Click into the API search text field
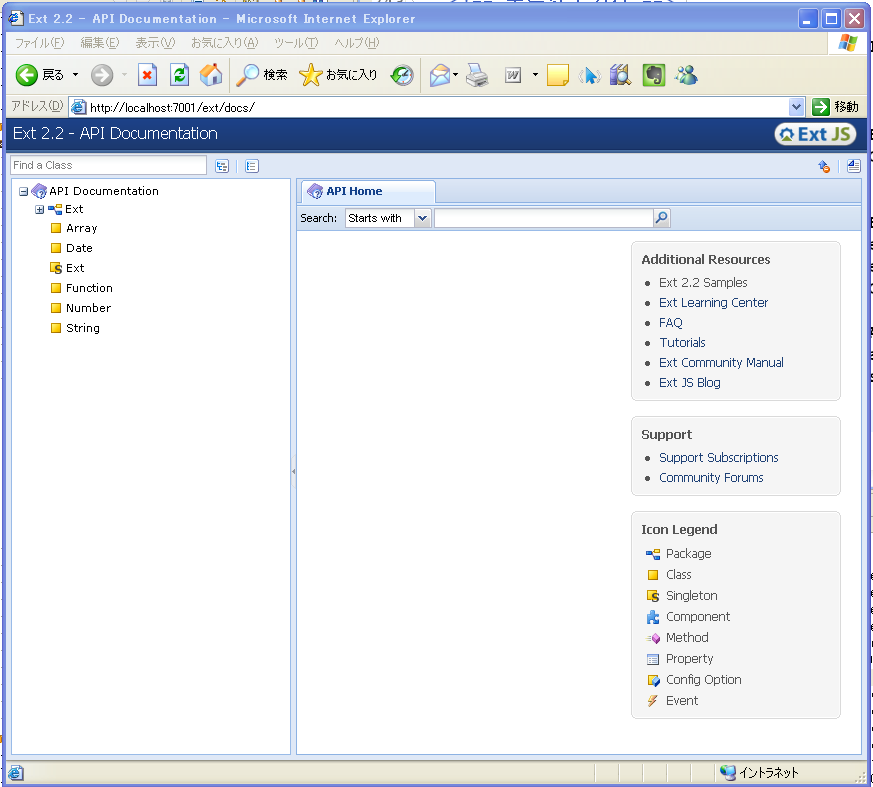 pyautogui.click(x=543, y=218)
